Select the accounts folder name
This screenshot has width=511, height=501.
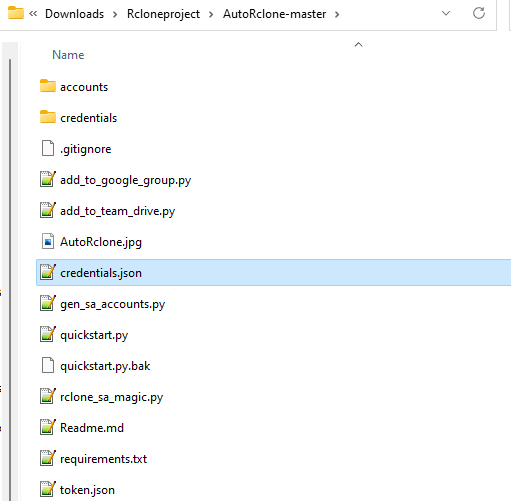point(84,87)
